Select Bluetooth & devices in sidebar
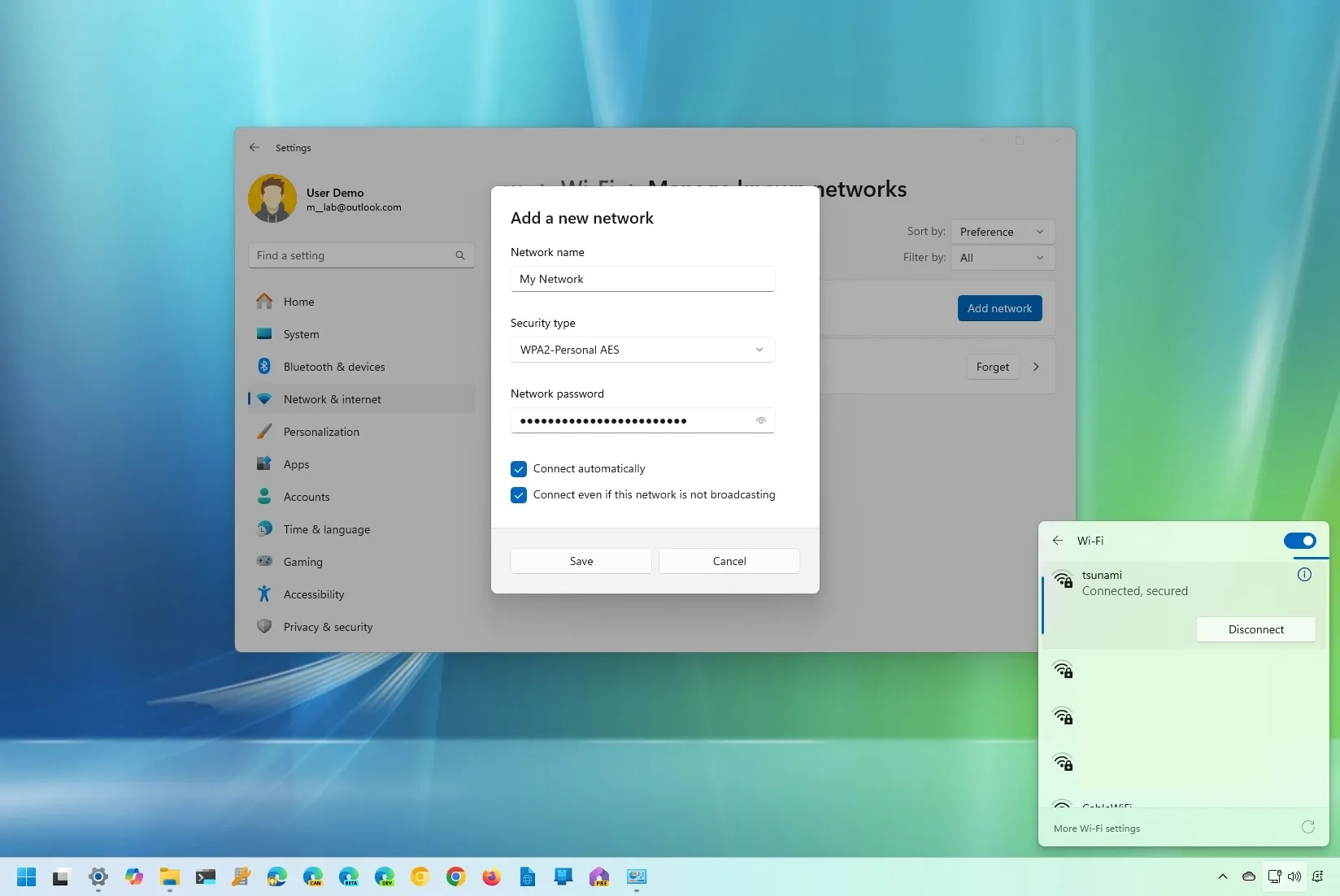The height and width of the screenshot is (896, 1340). click(362, 367)
